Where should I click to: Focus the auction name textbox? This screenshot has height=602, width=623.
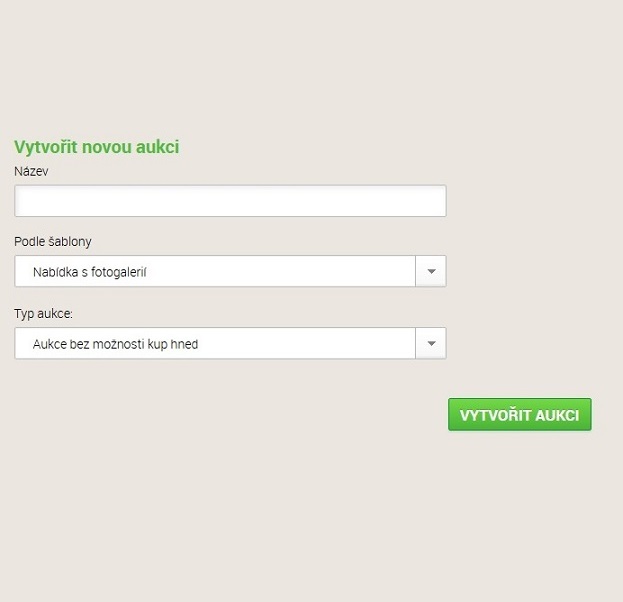coord(230,201)
